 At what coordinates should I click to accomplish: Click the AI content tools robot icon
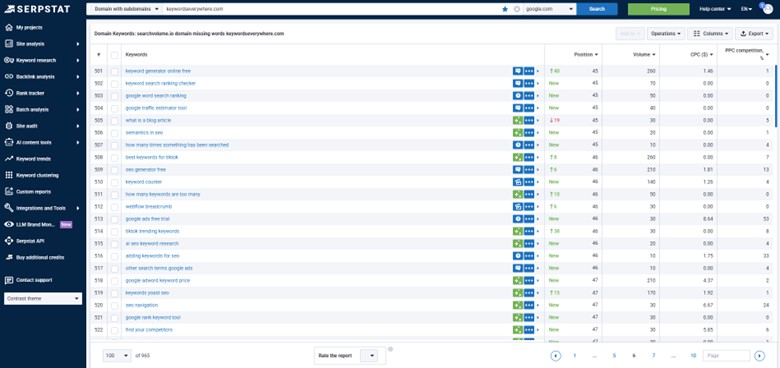pos(8,142)
